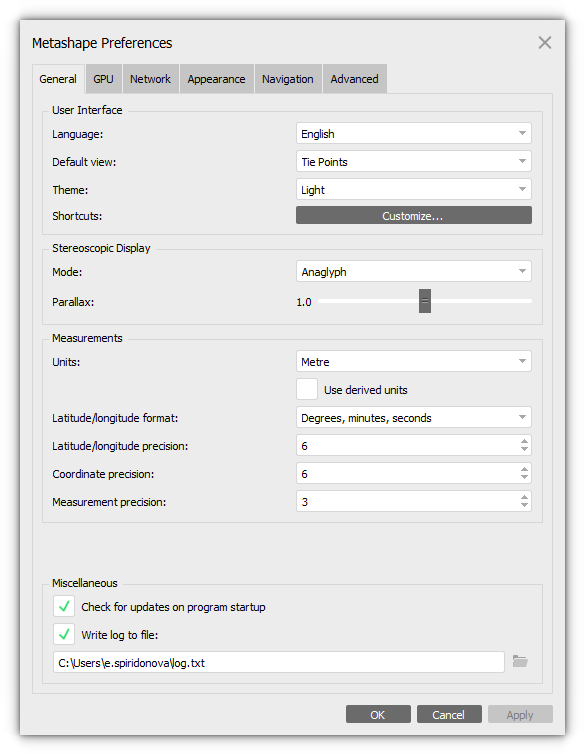Screen dimensions: 584x754
Task: Switch to the Navigation tab
Action: [x=288, y=79]
